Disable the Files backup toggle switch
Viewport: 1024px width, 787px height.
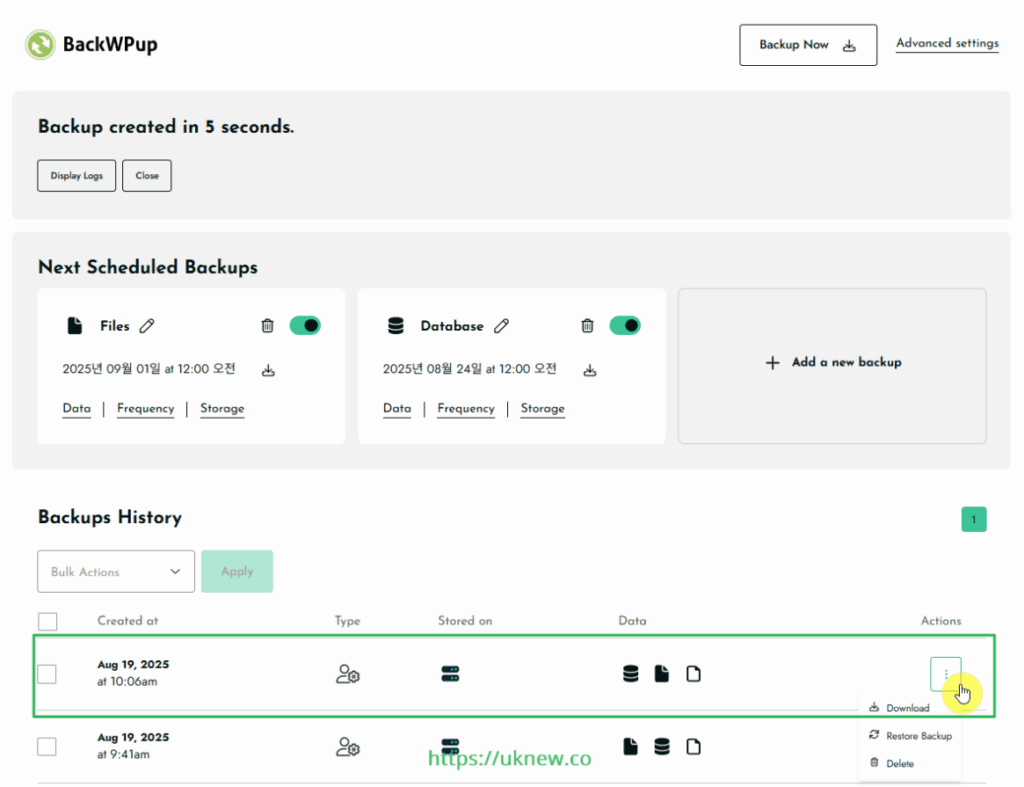[305, 326]
